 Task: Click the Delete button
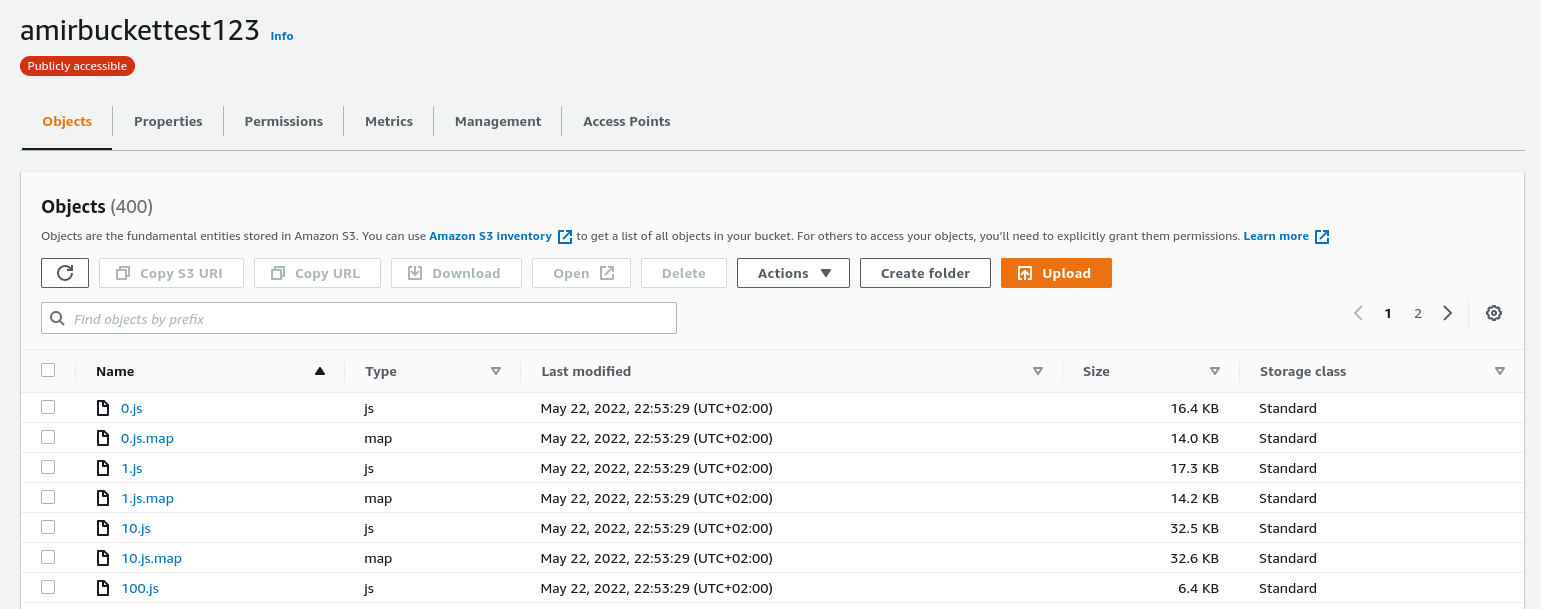click(684, 273)
